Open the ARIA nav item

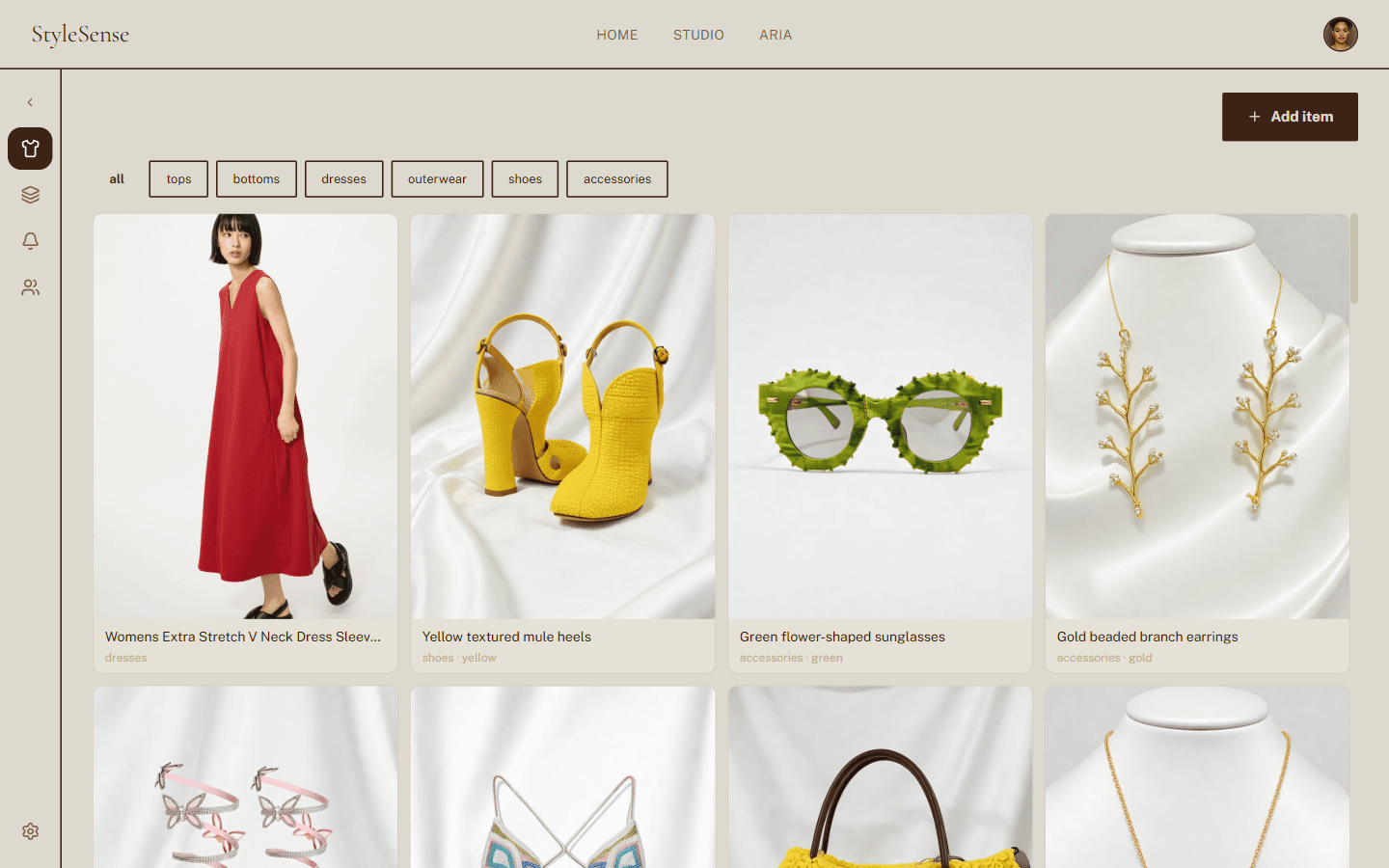pos(776,35)
